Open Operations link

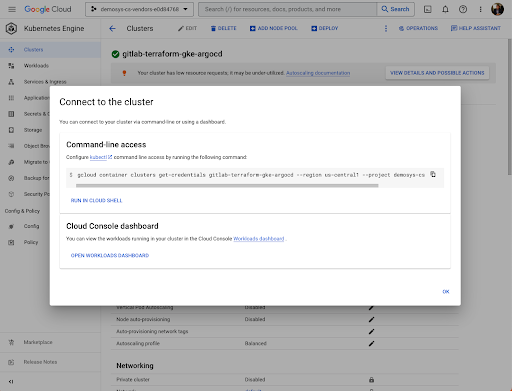[418, 28]
